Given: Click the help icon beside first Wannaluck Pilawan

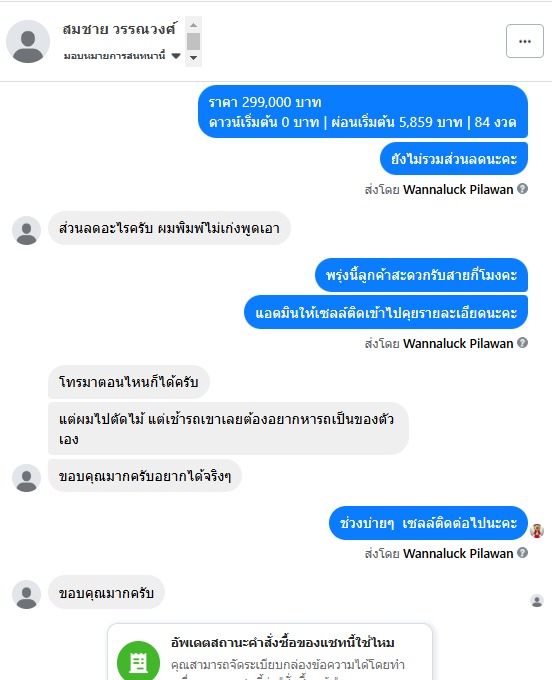Looking at the screenshot, I should coord(523,189).
